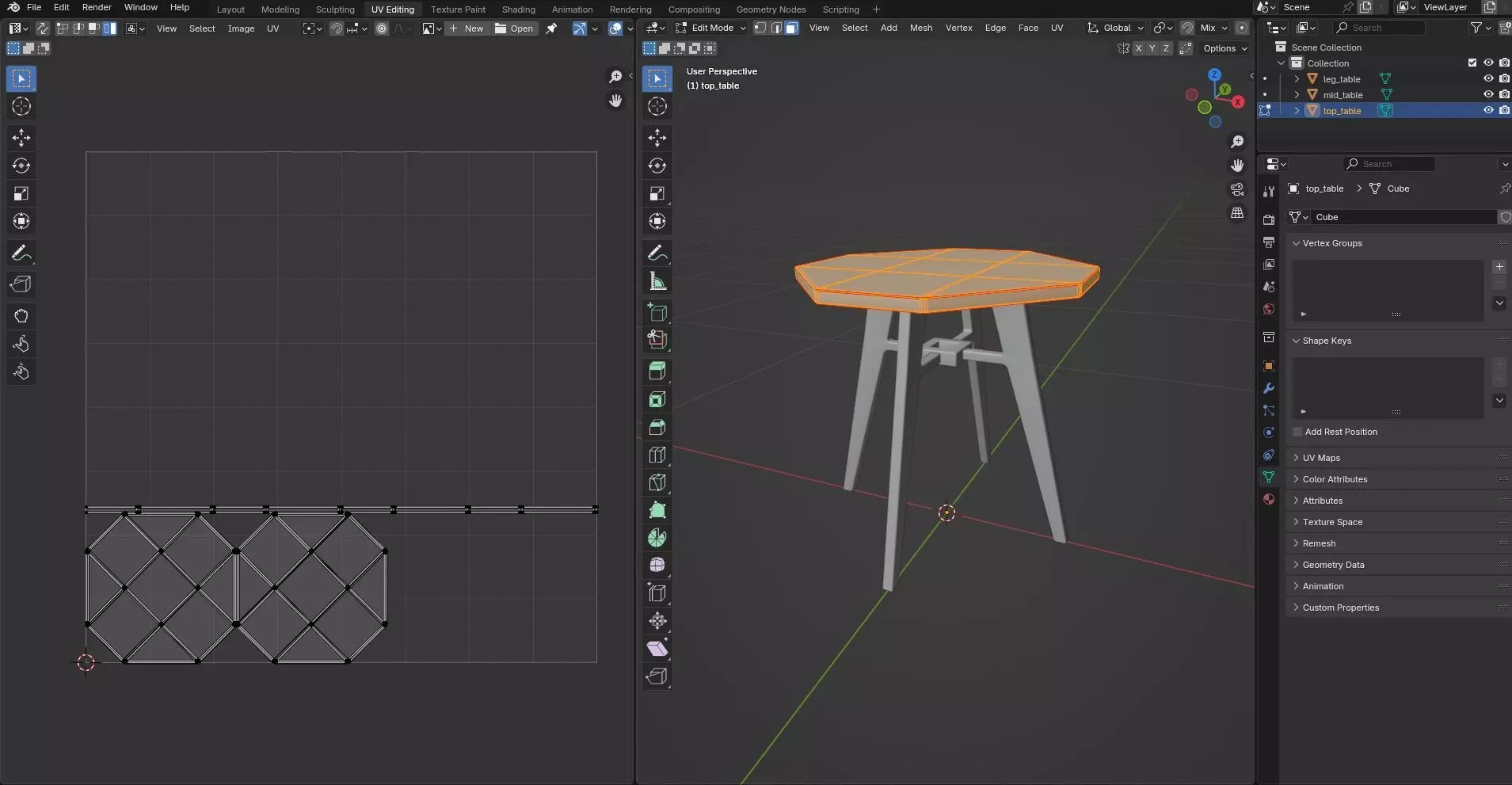1512x785 pixels.
Task: Uncheck the Collection exclude checkbox
Action: [x=1472, y=63]
